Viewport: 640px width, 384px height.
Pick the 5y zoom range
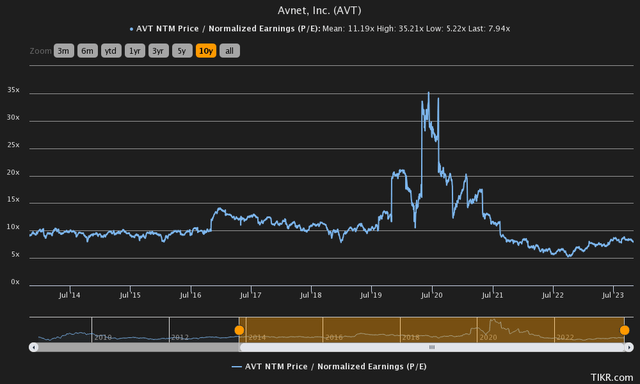coord(182,51)
